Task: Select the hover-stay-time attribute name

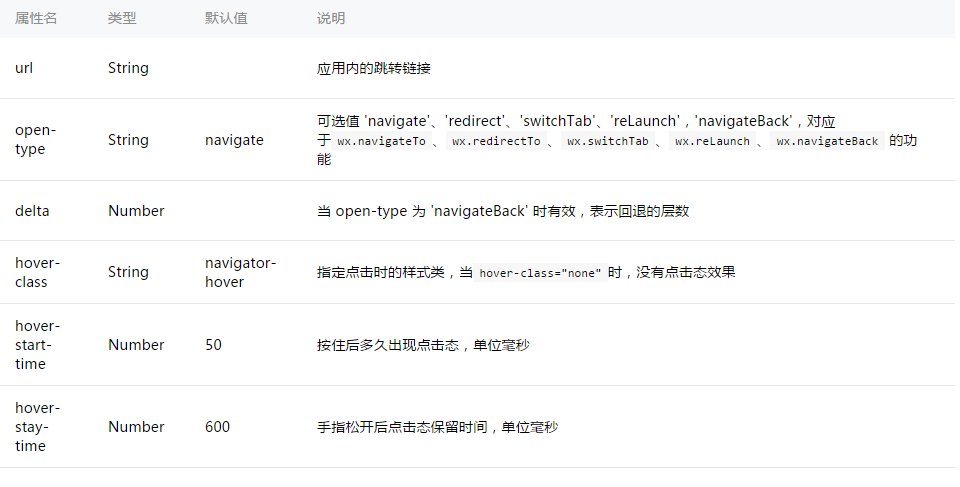Action: point(37,427)
